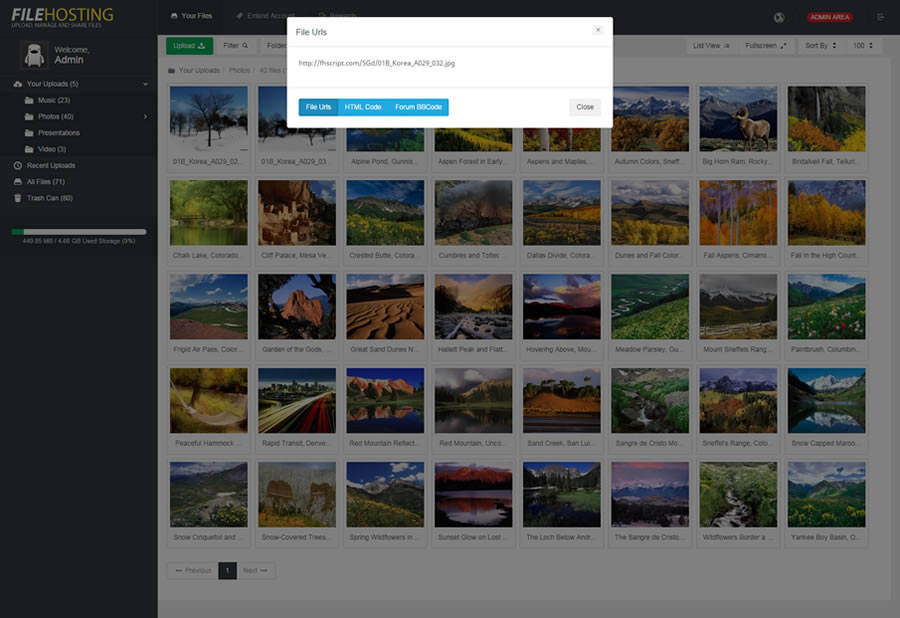Go to the Next page
The height and width of the screenshot is (618, 900).
pyautogui.click(x=255, y=570)
